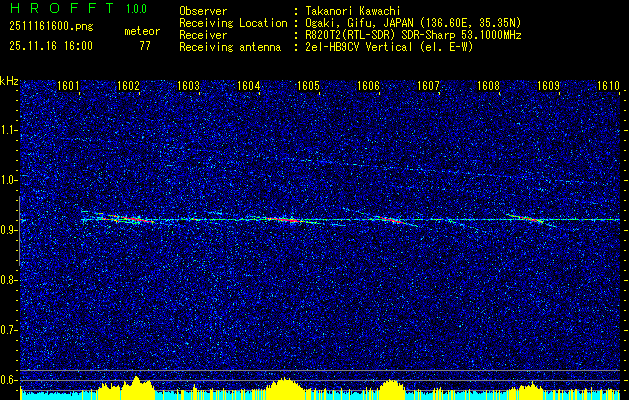Click the green meteor label

point(142,31)
